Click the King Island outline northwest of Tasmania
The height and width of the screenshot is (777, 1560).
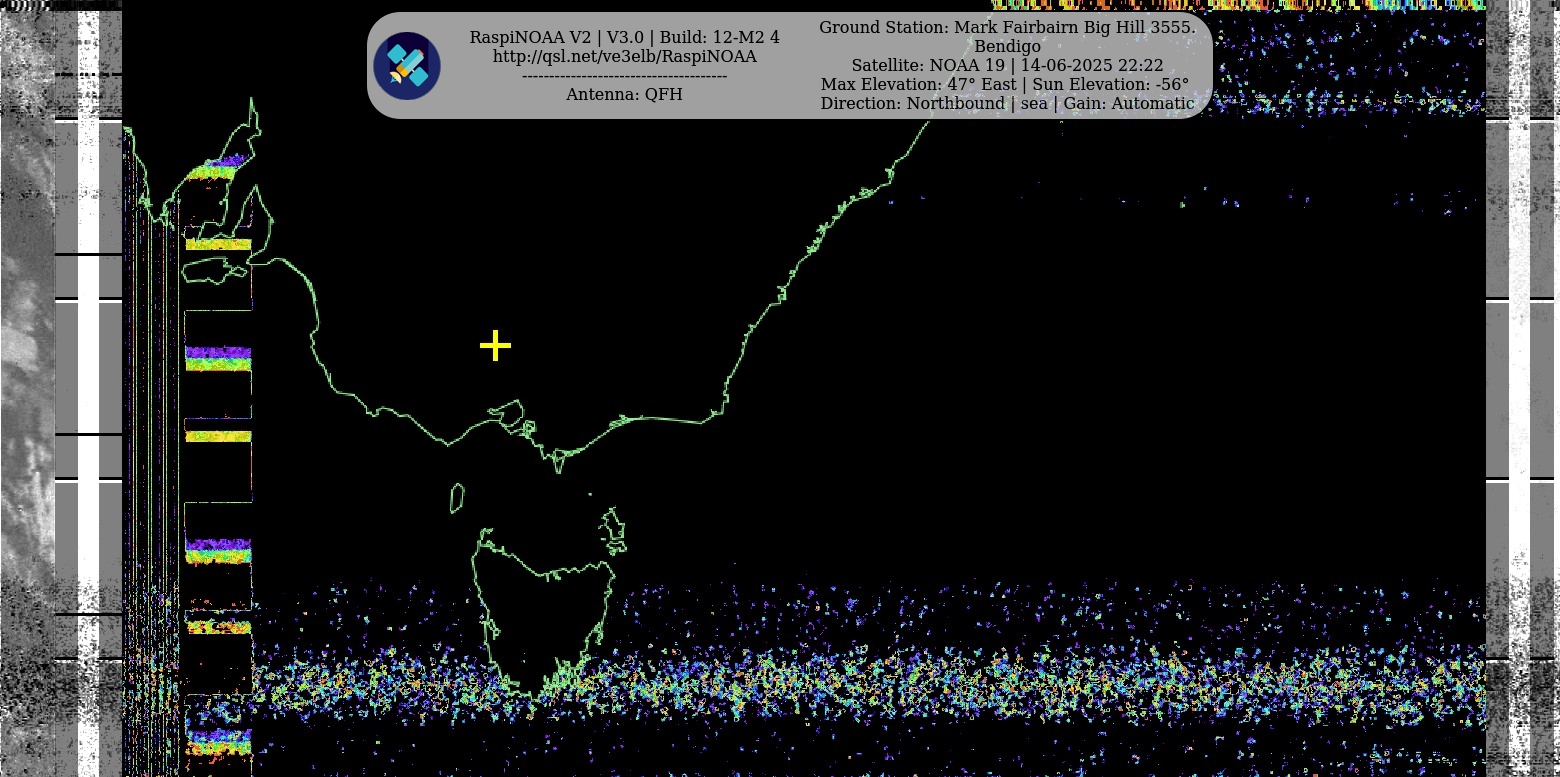click(457, 498)
